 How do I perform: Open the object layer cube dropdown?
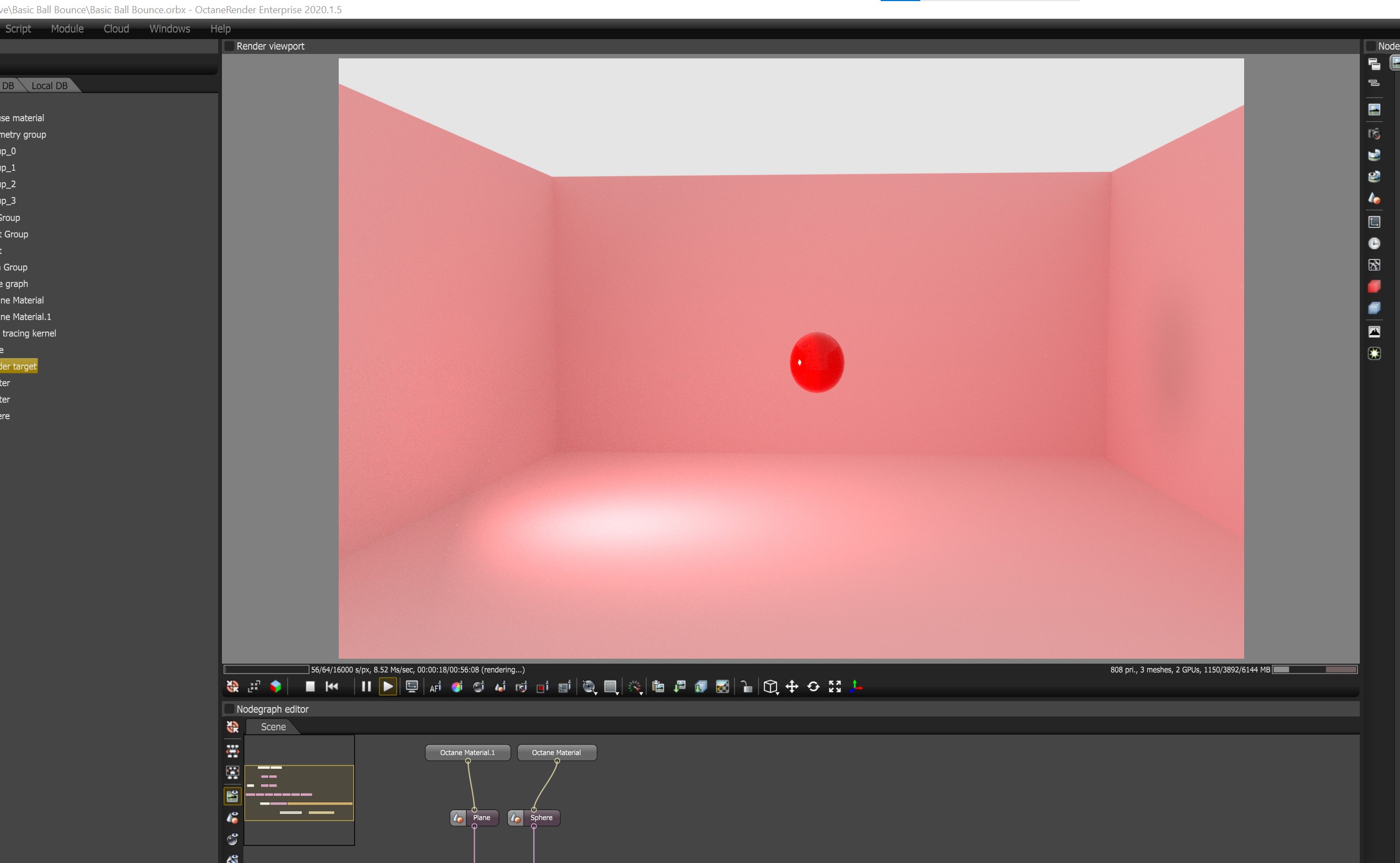[x=771, y=687]
